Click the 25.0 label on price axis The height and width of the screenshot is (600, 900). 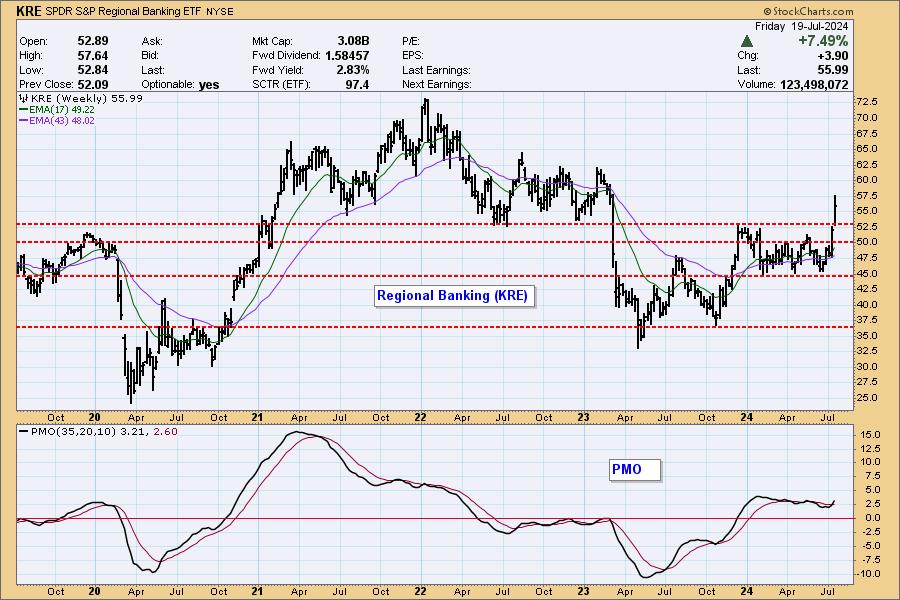(867, 397)
